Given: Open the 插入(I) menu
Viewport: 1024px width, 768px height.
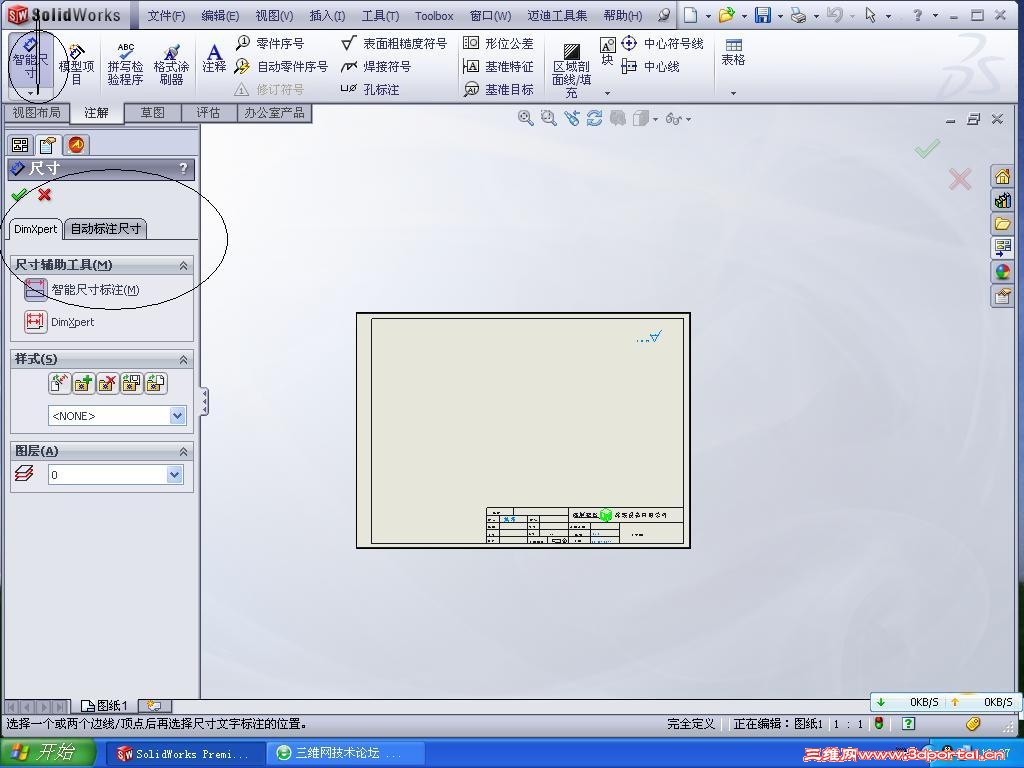Looking at the screenshot, I should coord(327,15).
